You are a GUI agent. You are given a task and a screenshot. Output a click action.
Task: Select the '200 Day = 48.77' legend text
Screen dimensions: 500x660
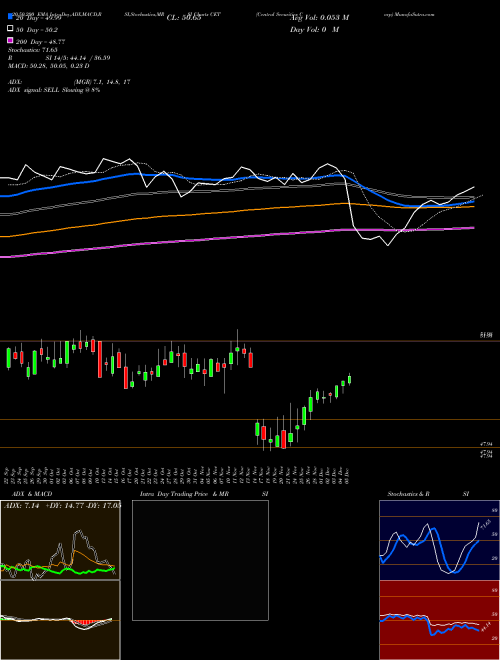click(40, 42)
